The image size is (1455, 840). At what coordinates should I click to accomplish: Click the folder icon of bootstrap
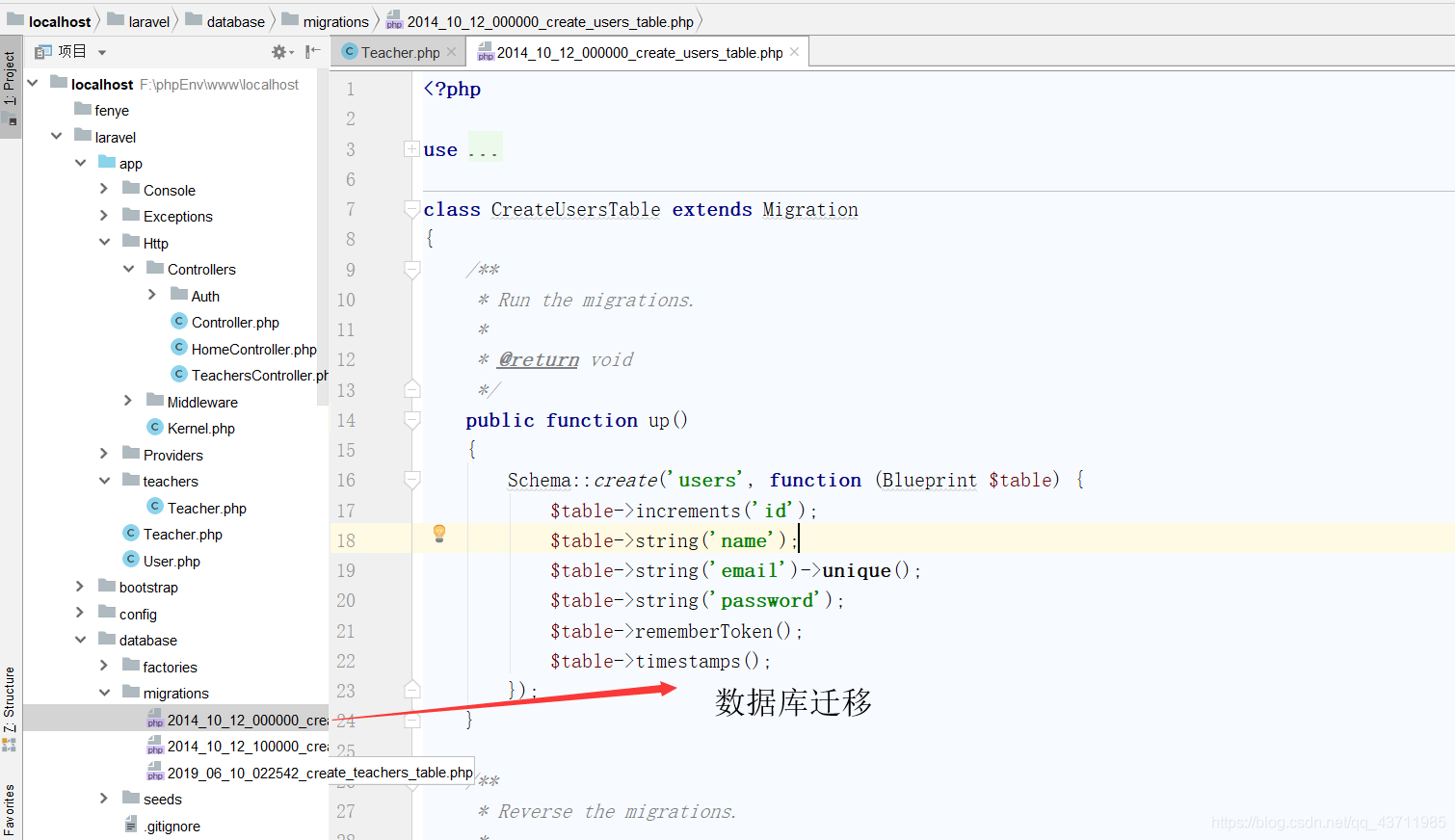click(107, 586)
